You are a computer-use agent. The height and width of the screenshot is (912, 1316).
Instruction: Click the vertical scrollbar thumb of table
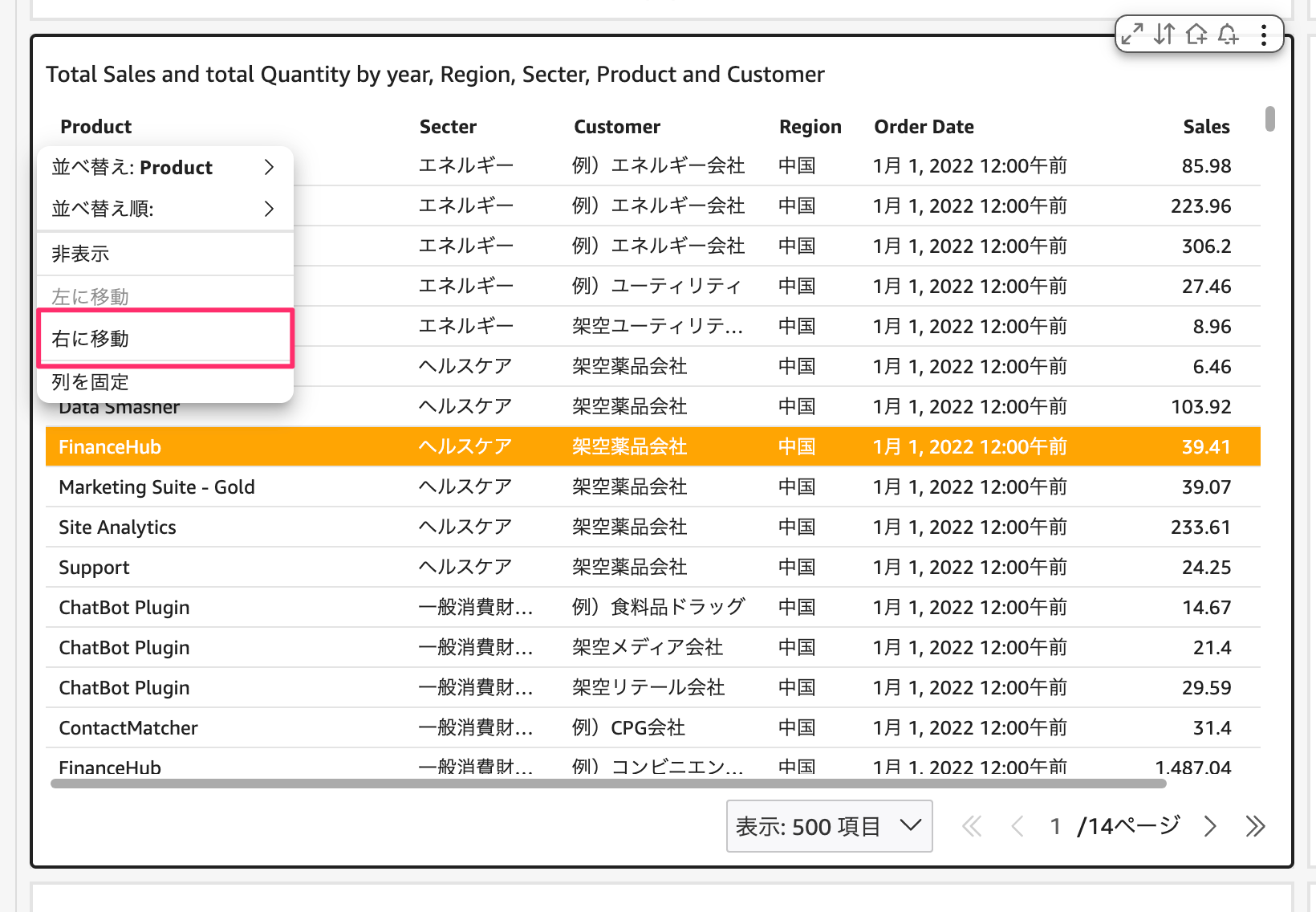1269,119
